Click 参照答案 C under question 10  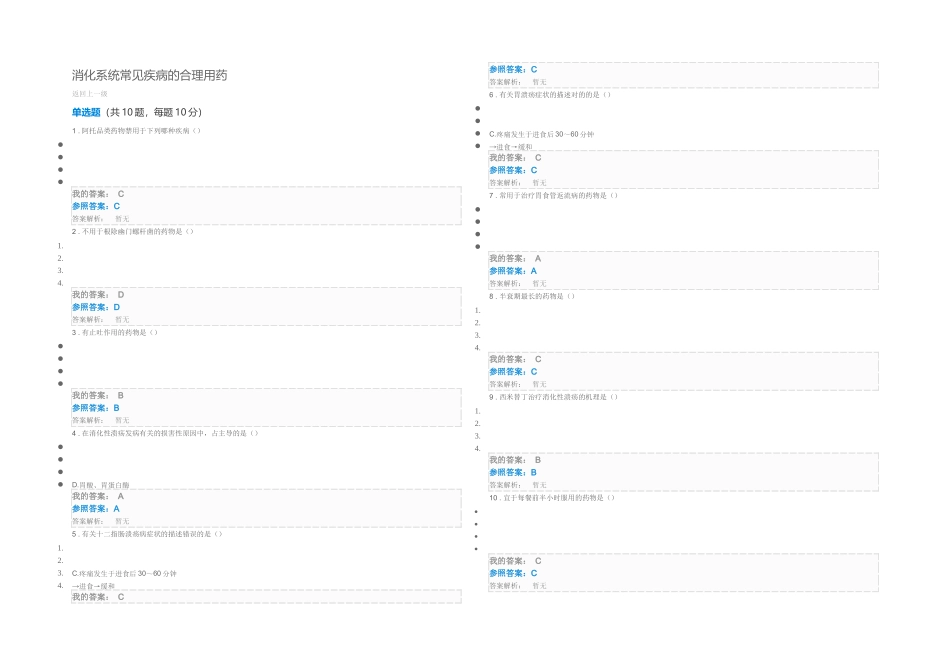pos(514,573)
